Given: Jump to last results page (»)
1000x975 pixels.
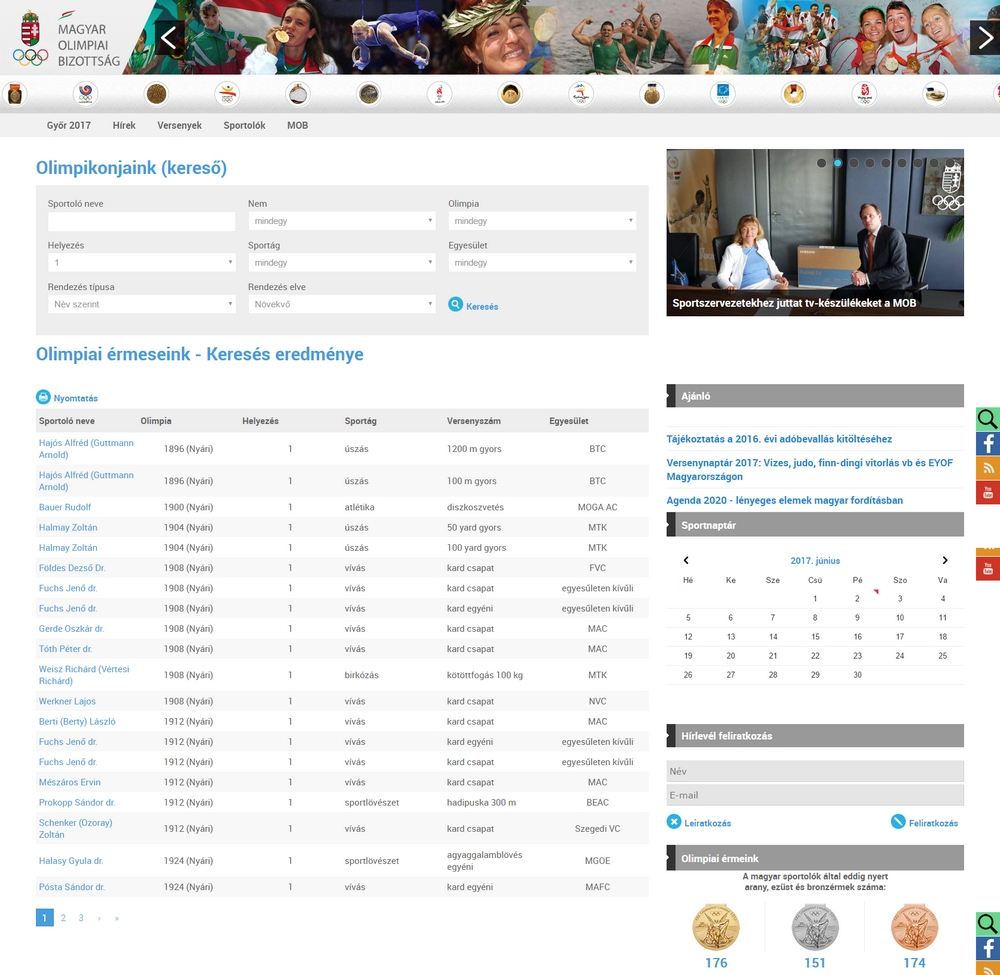Looking at the screenshot, I should [117, 918].
